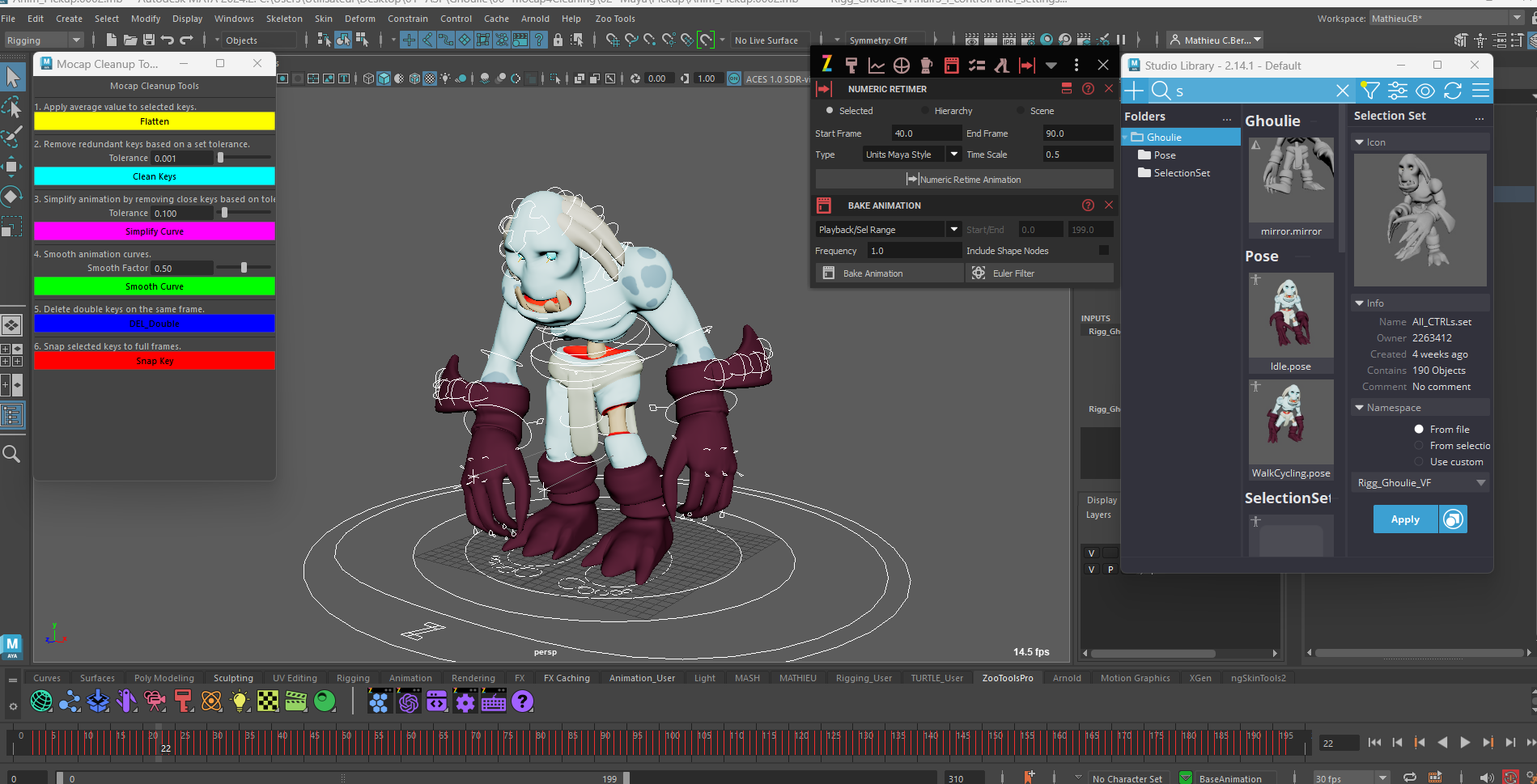
Task: Switch to the Animation_User shelf tab
Action: coord(642,678)
